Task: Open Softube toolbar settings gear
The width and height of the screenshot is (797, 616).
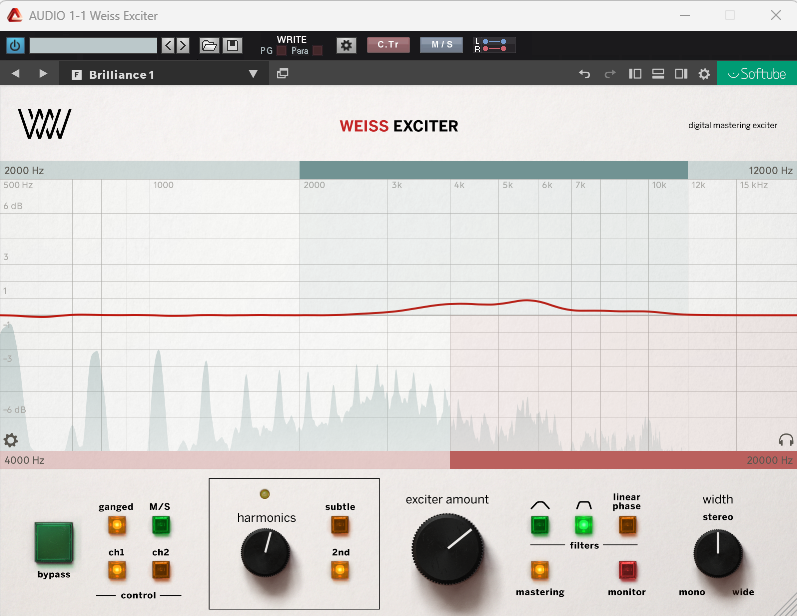Action: [x=704, y=74]
